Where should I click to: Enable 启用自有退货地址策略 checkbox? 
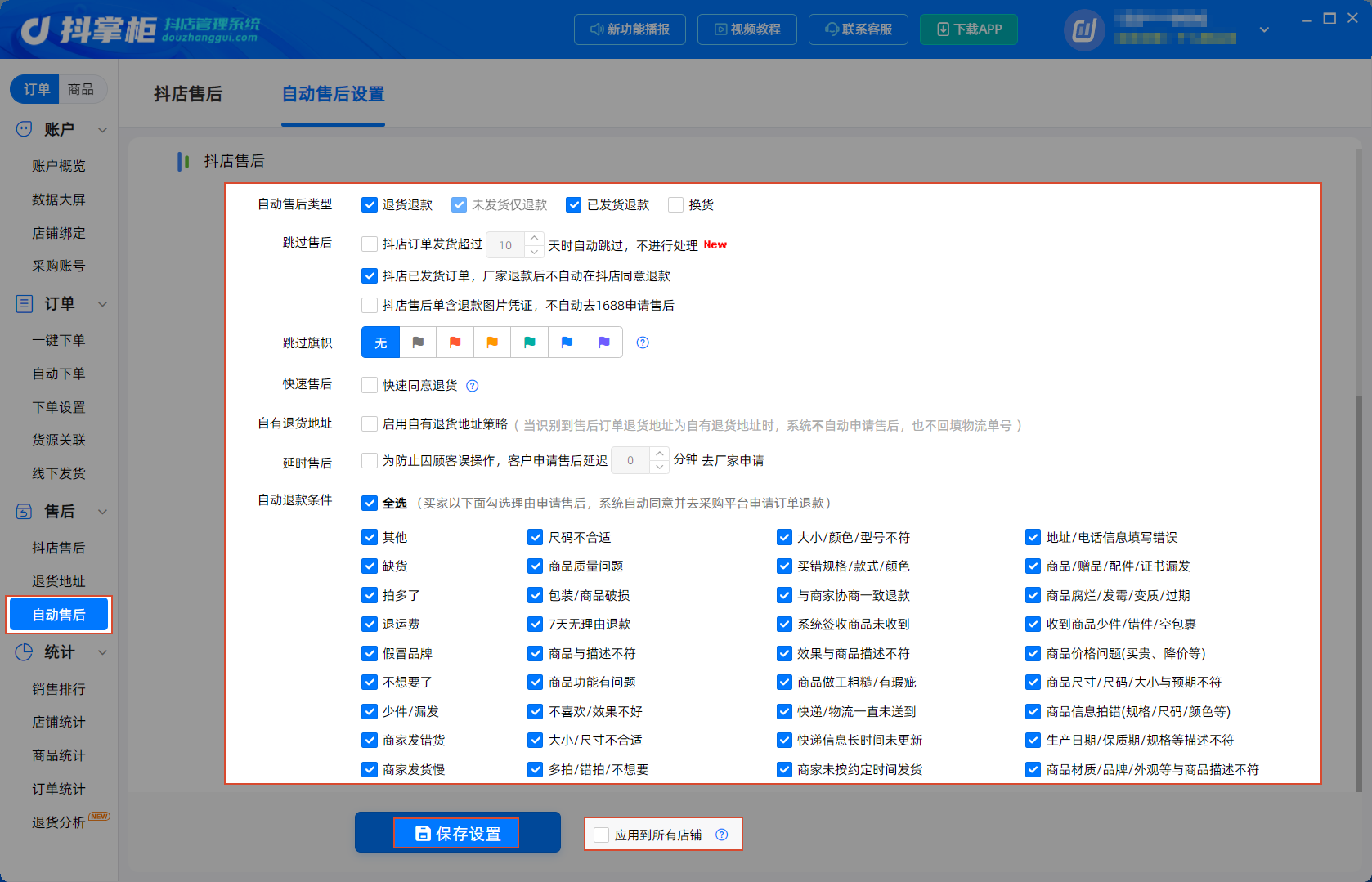(x=370, y=424)
